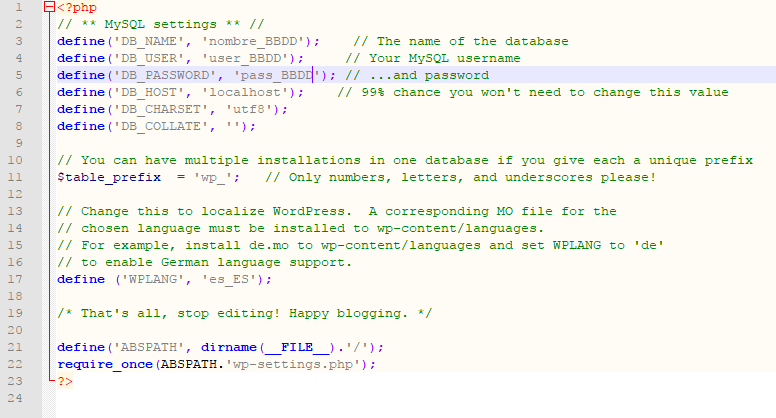This screenshot has width=776, height=418.
Task: Click the 'Happy blogging' comment
Action: click(244, 313)
